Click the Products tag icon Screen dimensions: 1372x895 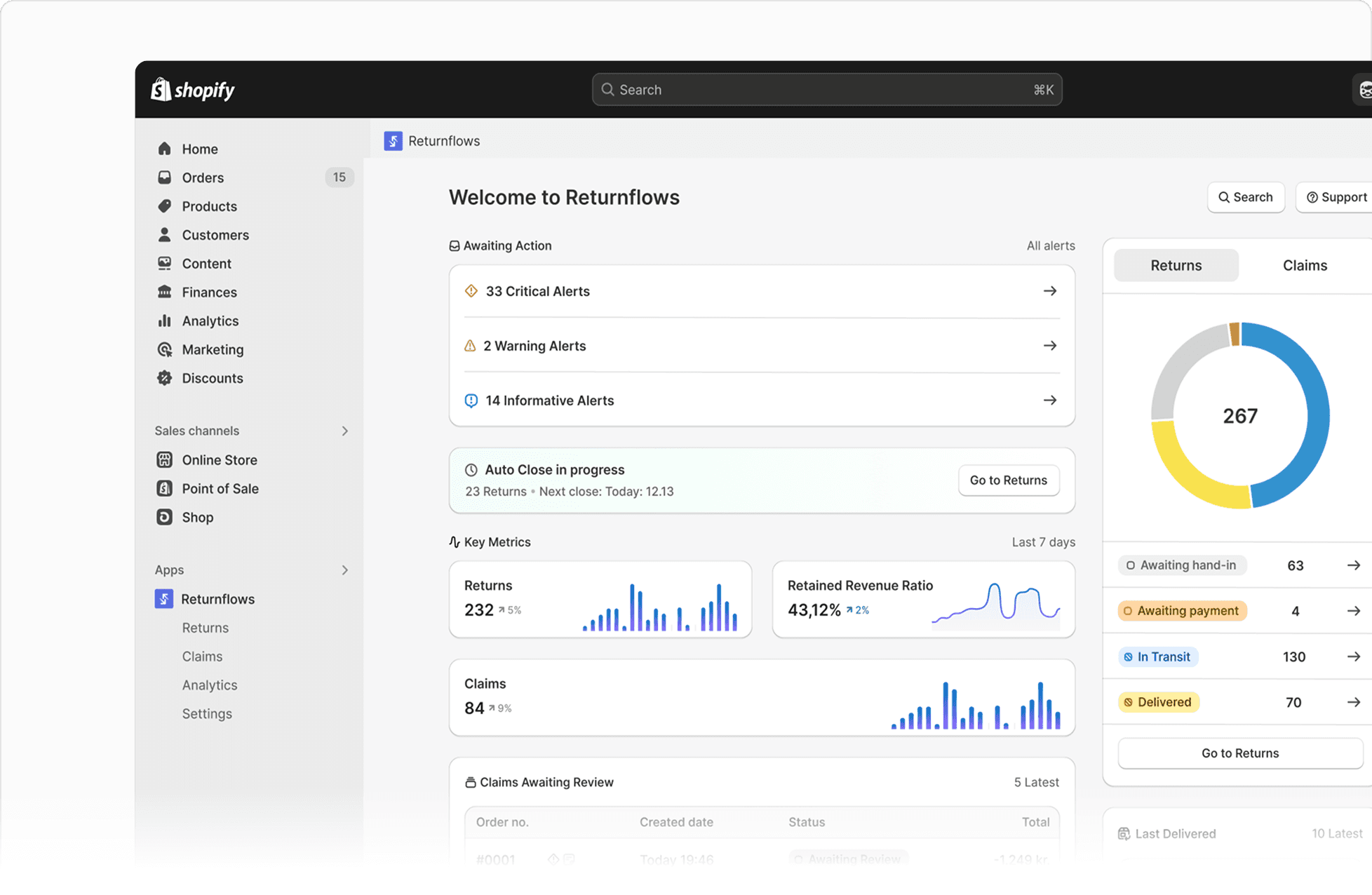[x=164, y=206]
